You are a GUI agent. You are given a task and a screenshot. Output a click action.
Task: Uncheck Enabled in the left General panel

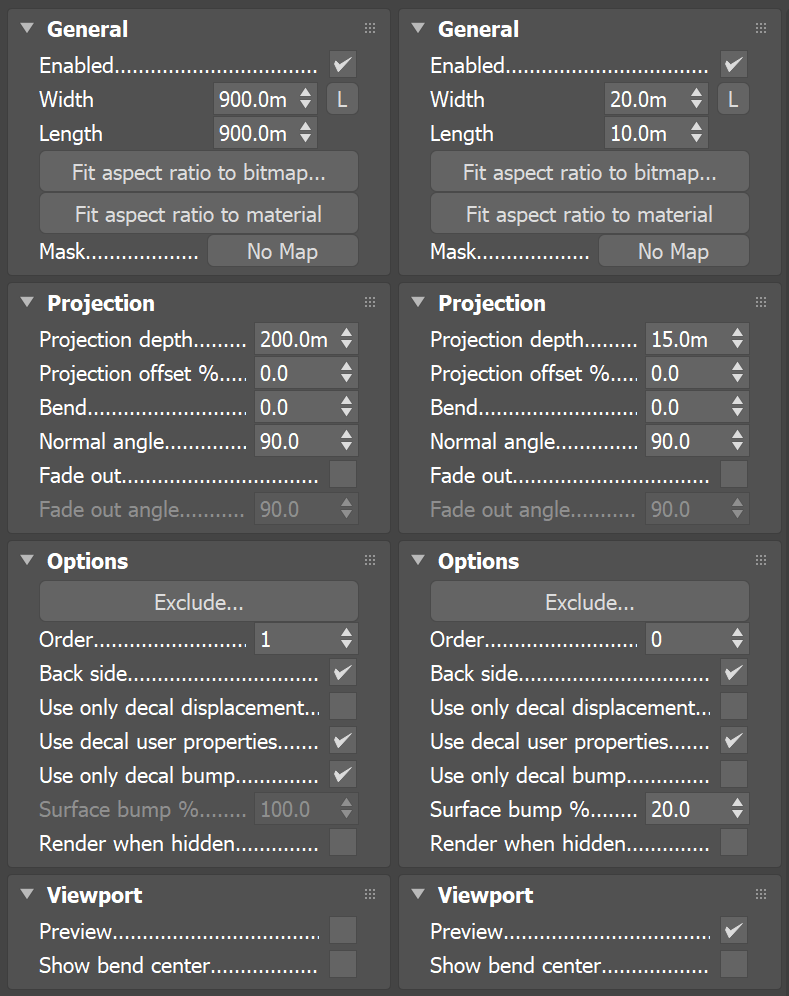[343, 65]
